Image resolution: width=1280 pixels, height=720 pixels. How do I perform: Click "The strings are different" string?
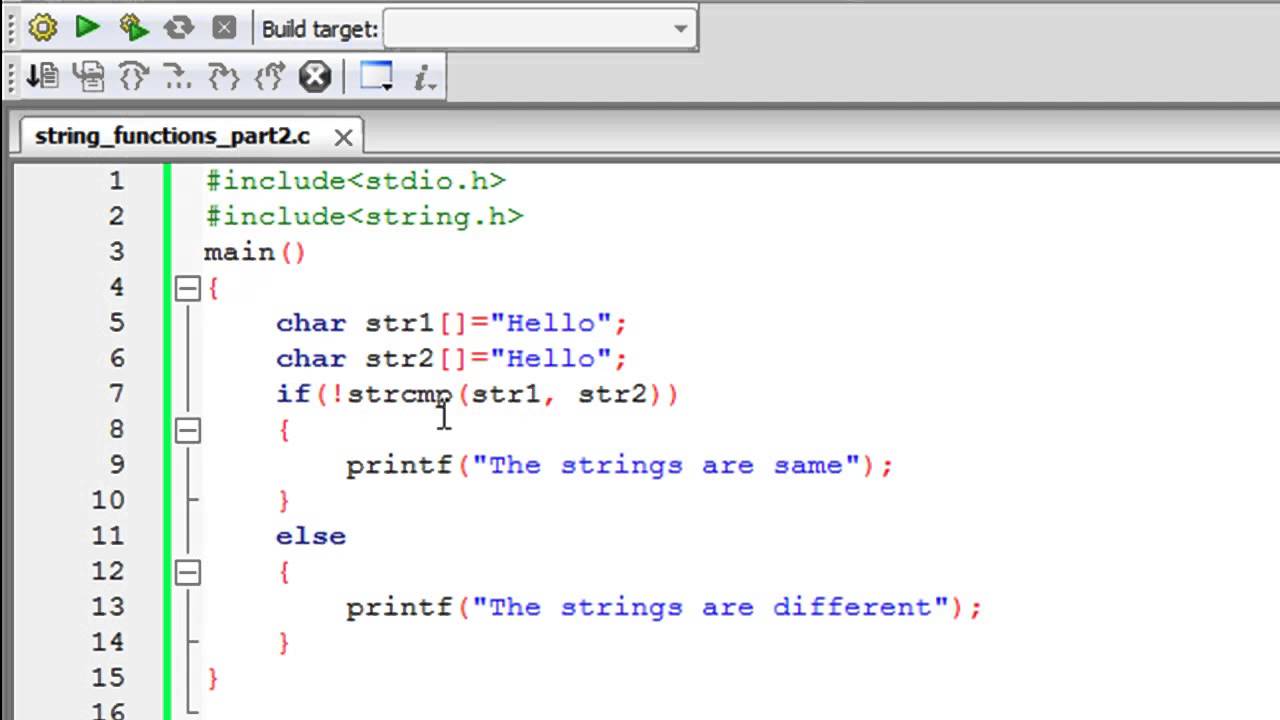(x=711, y=607)
